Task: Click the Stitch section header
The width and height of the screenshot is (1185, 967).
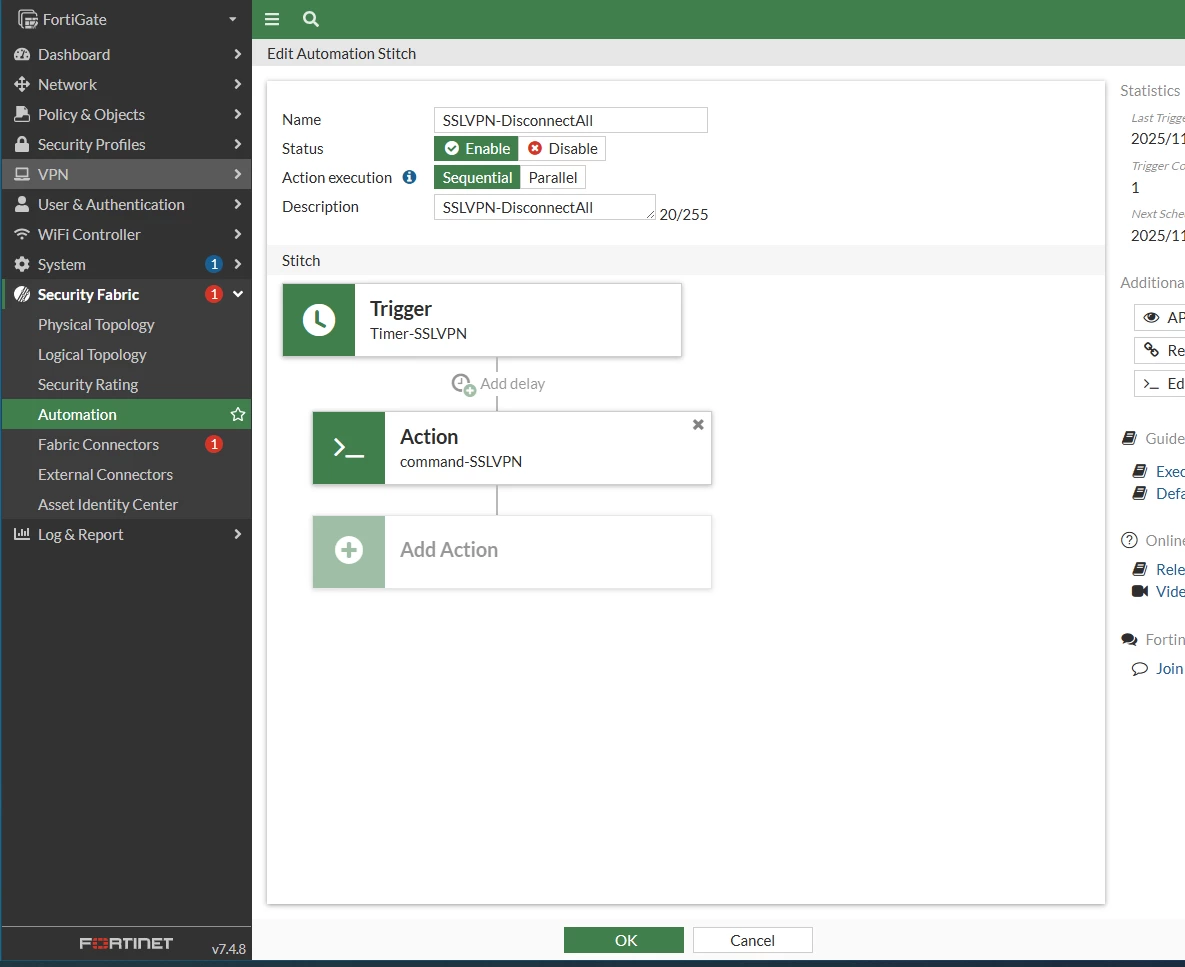Action: [685, 261]
